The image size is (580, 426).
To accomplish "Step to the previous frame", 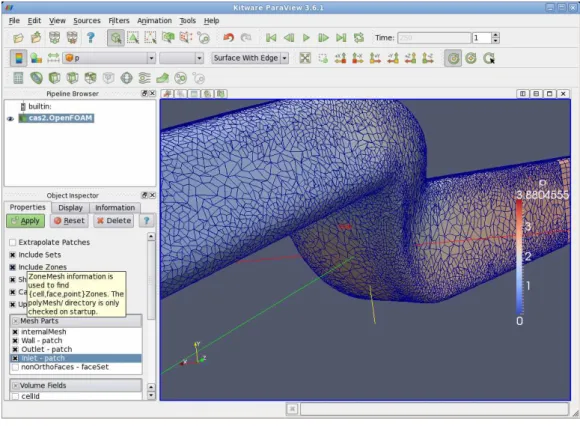I will [x=289, y=38].
